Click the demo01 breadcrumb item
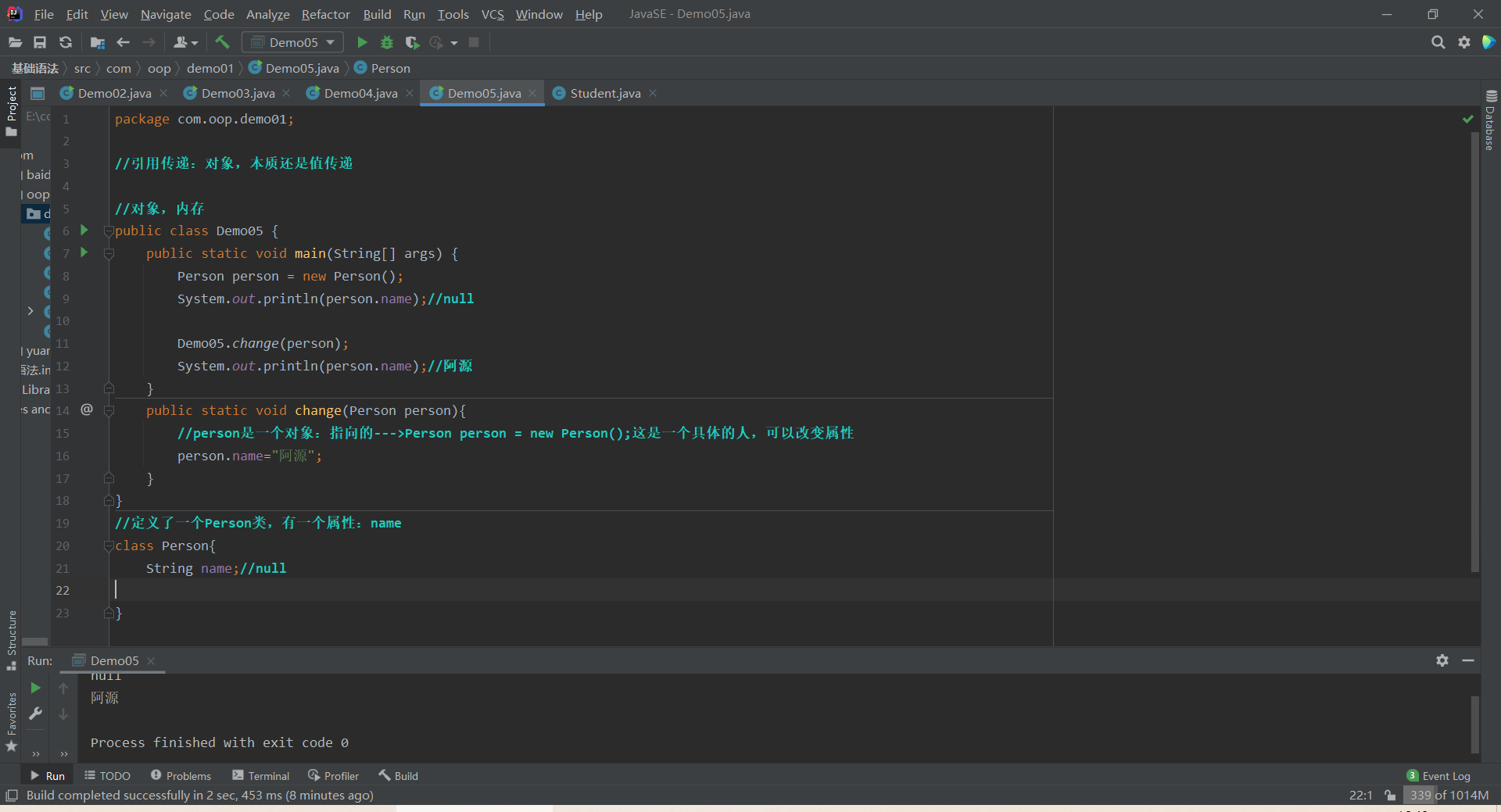Viewport: 1501px width, 812px height. 210,68
